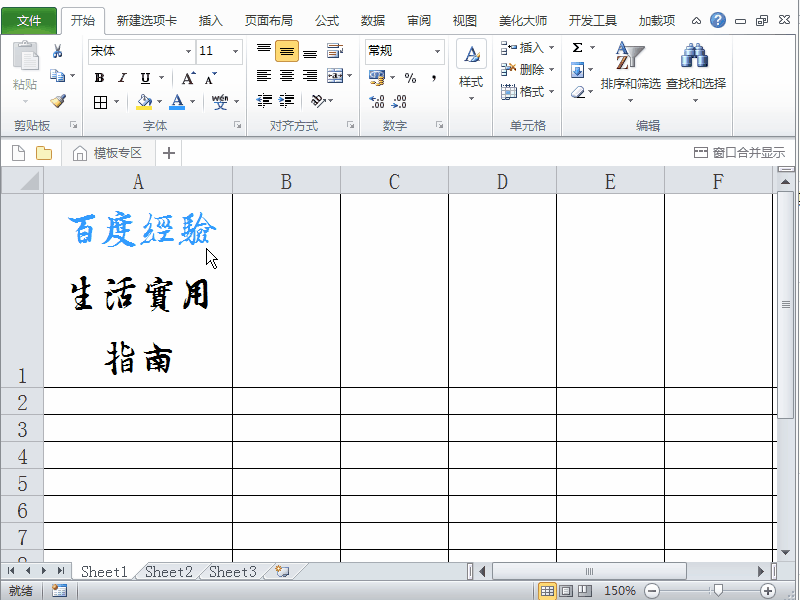The image size is (800, 600).
Task: Increase indent
Action: (x=287, y=101)
